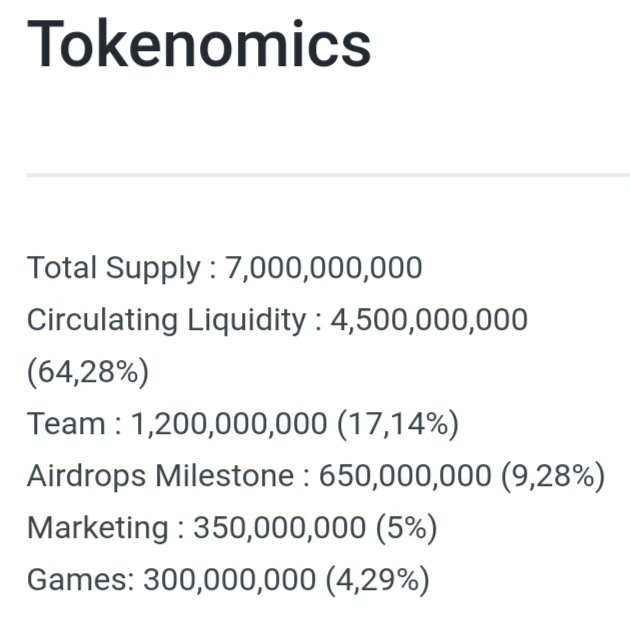Viewport: 630px width, 622px height.
Task: Click the word Supply in the first line
Action: tap(153, 268)
